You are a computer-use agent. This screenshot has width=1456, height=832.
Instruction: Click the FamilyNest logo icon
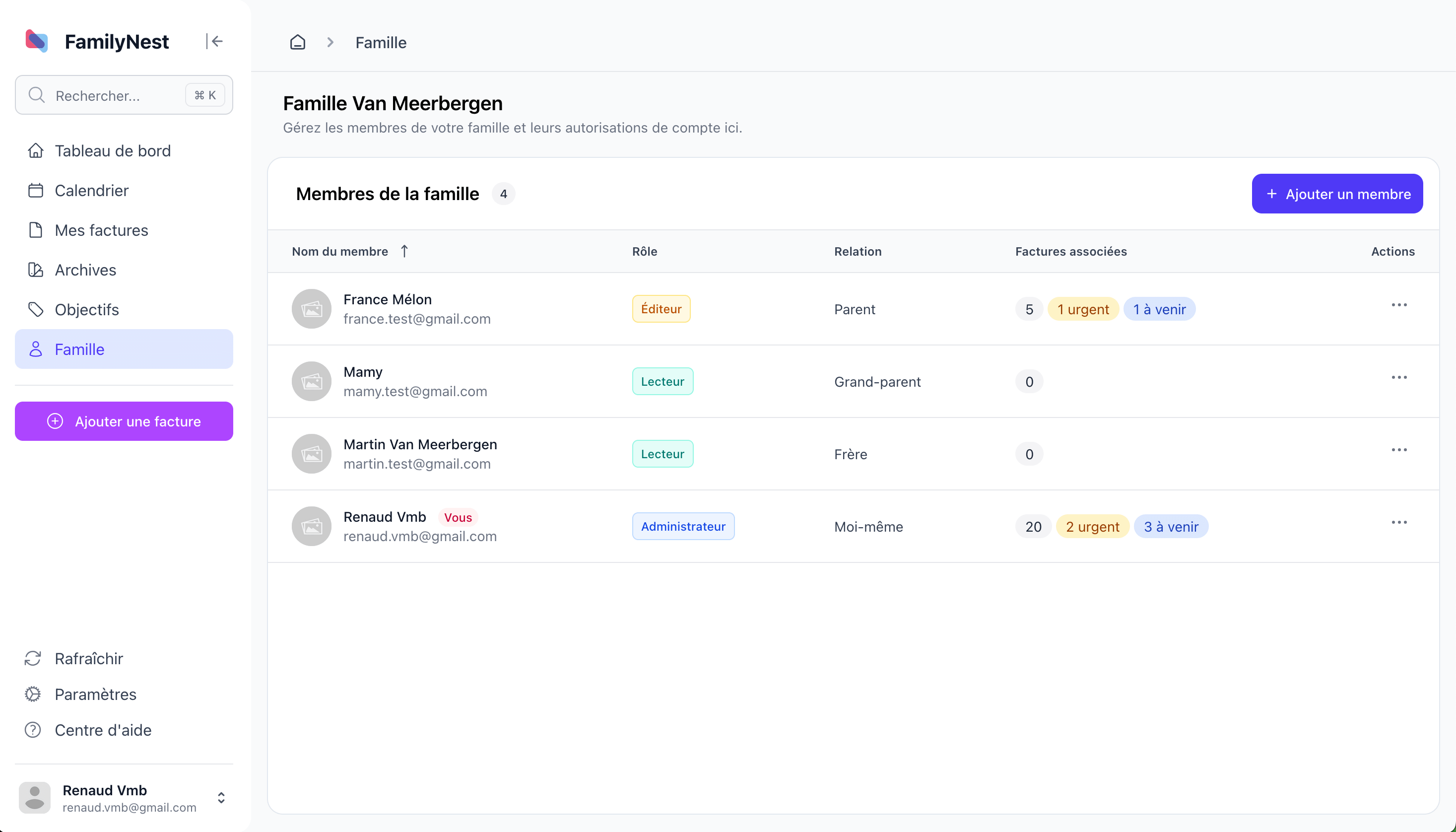coord(37,41)
